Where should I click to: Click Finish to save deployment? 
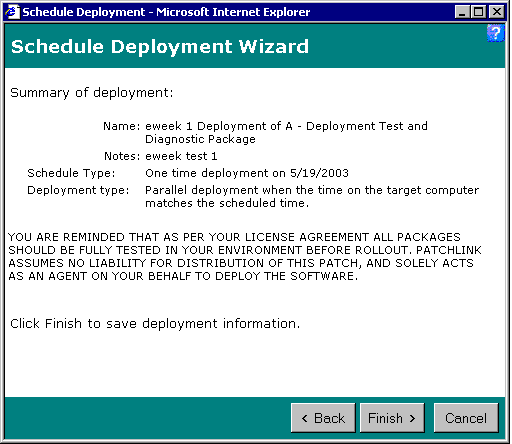pos(392,418)
